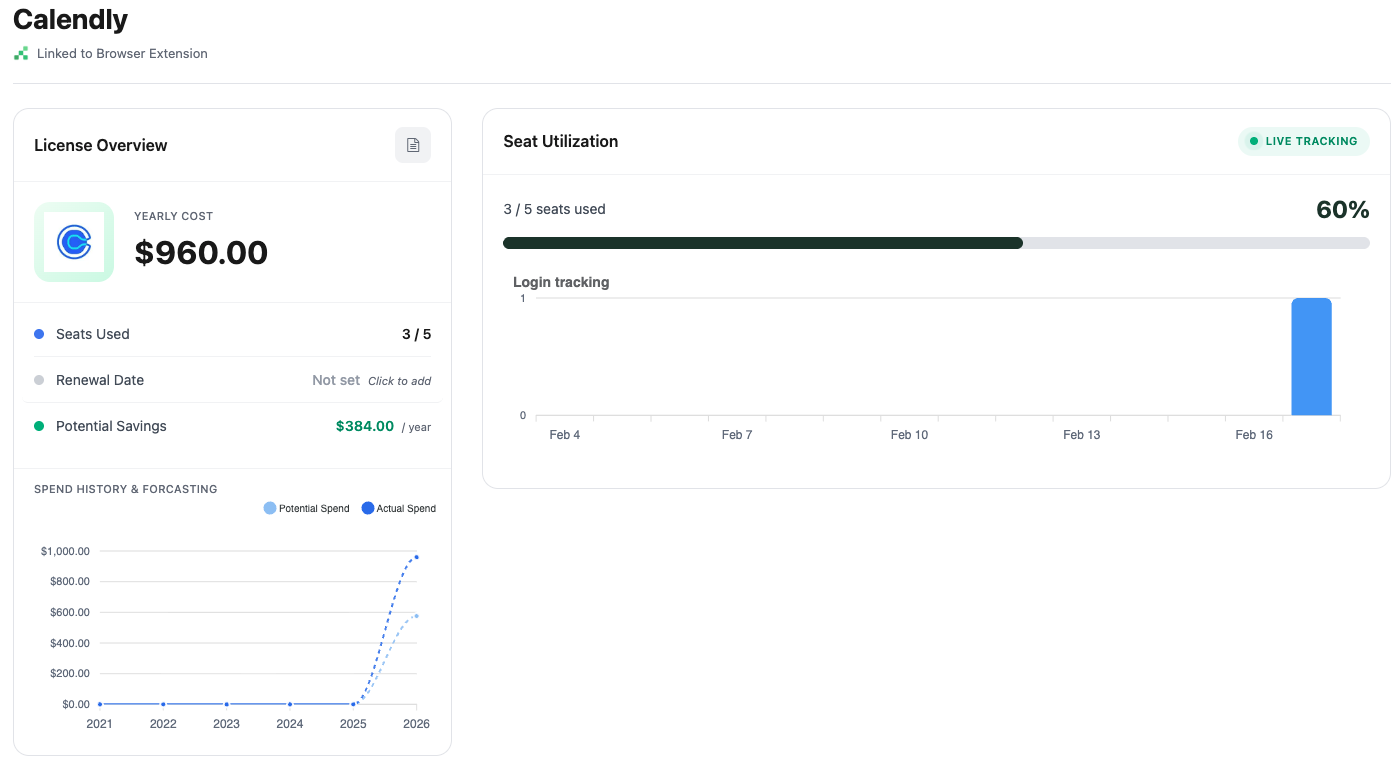The height and width of the screenshot is (766, 1398).
Task: Click the blue Seats Used indicator dot
Action: point(38,333)
